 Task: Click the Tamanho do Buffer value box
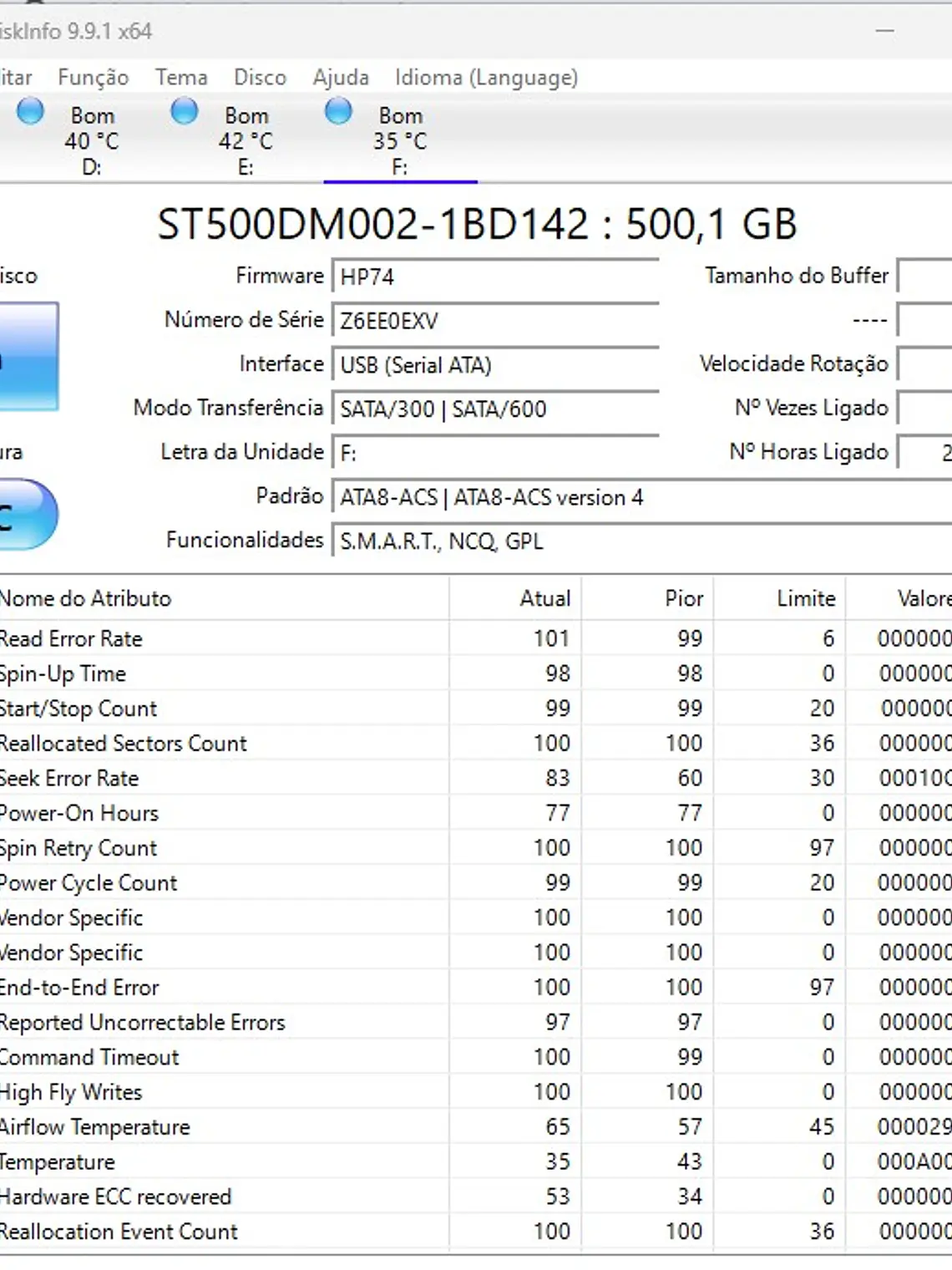[924, 276]
